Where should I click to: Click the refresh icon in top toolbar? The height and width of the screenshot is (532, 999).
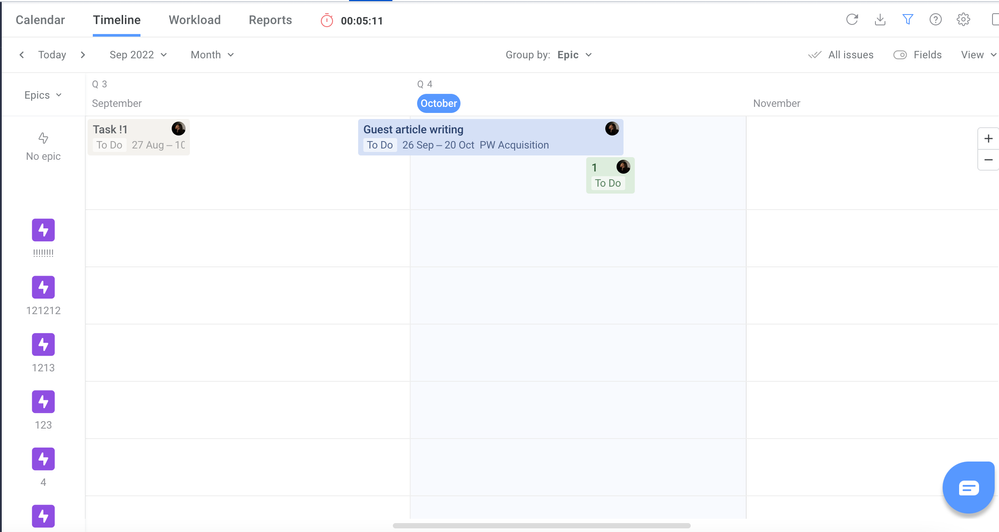point(852,20)
